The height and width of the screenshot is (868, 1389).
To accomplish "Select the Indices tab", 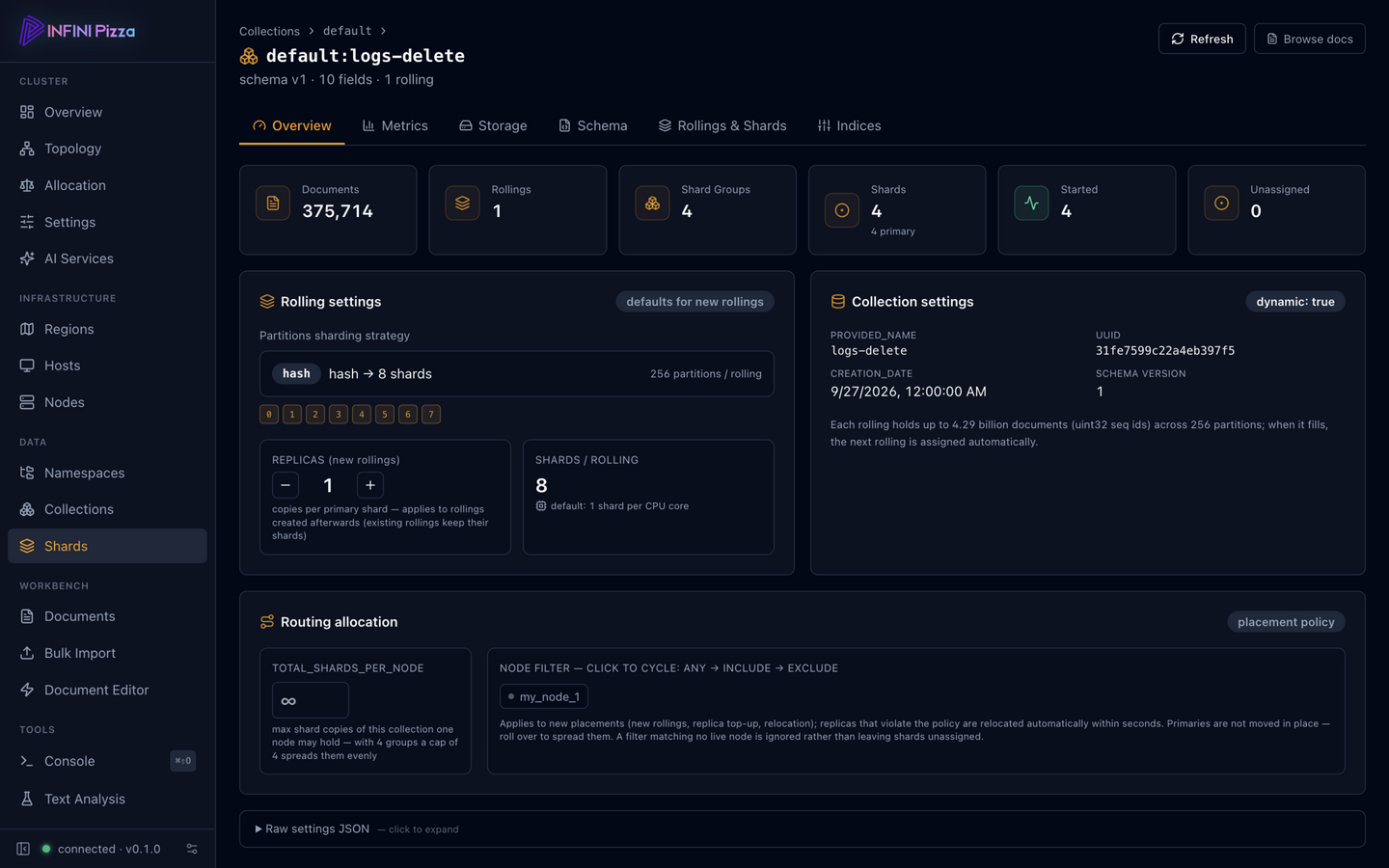I will coord(850,125).
